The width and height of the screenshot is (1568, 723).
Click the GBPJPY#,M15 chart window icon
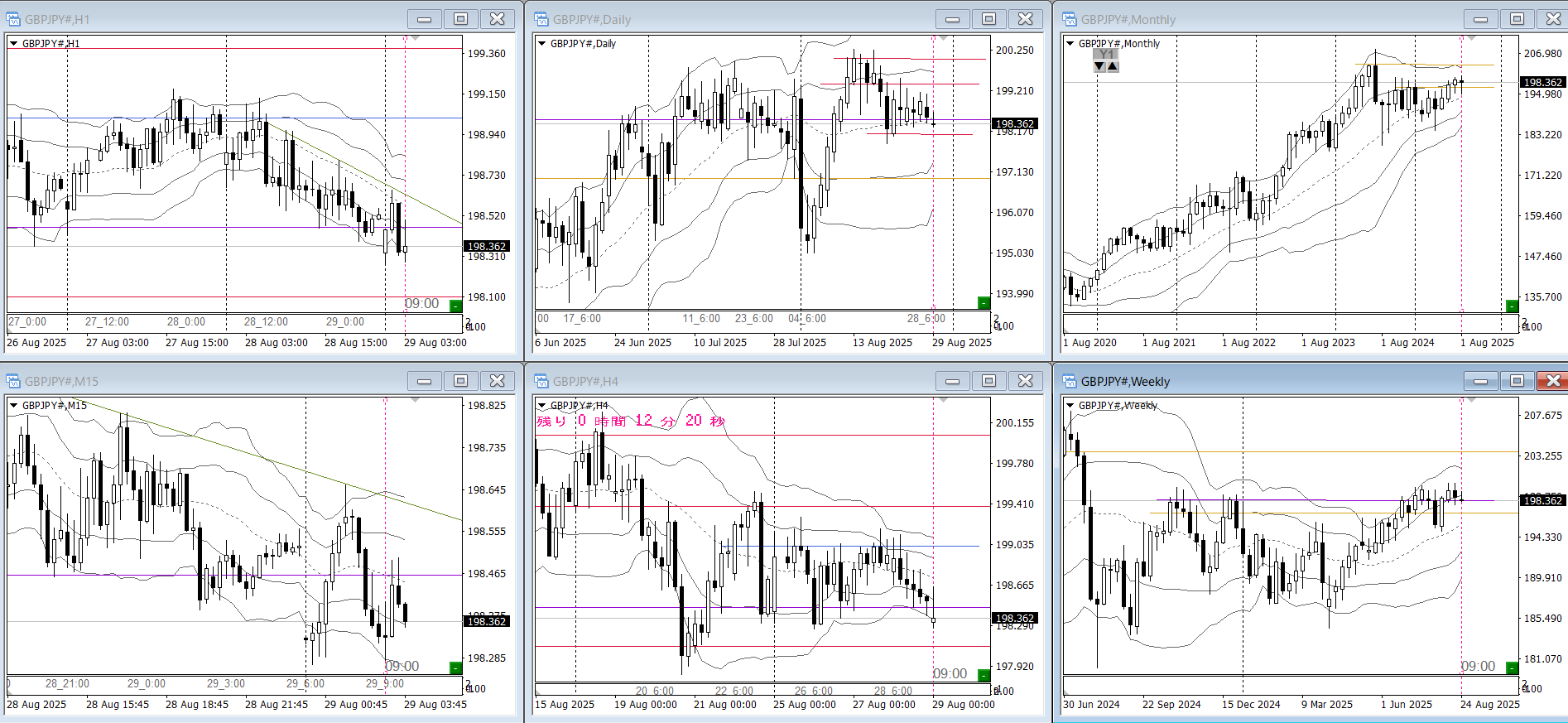click(13, 381)
